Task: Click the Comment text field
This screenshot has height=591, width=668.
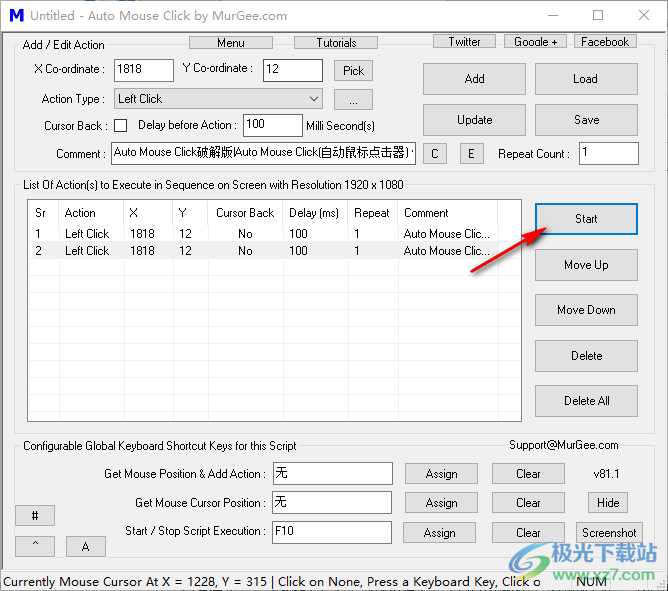Action: [263, 153]
